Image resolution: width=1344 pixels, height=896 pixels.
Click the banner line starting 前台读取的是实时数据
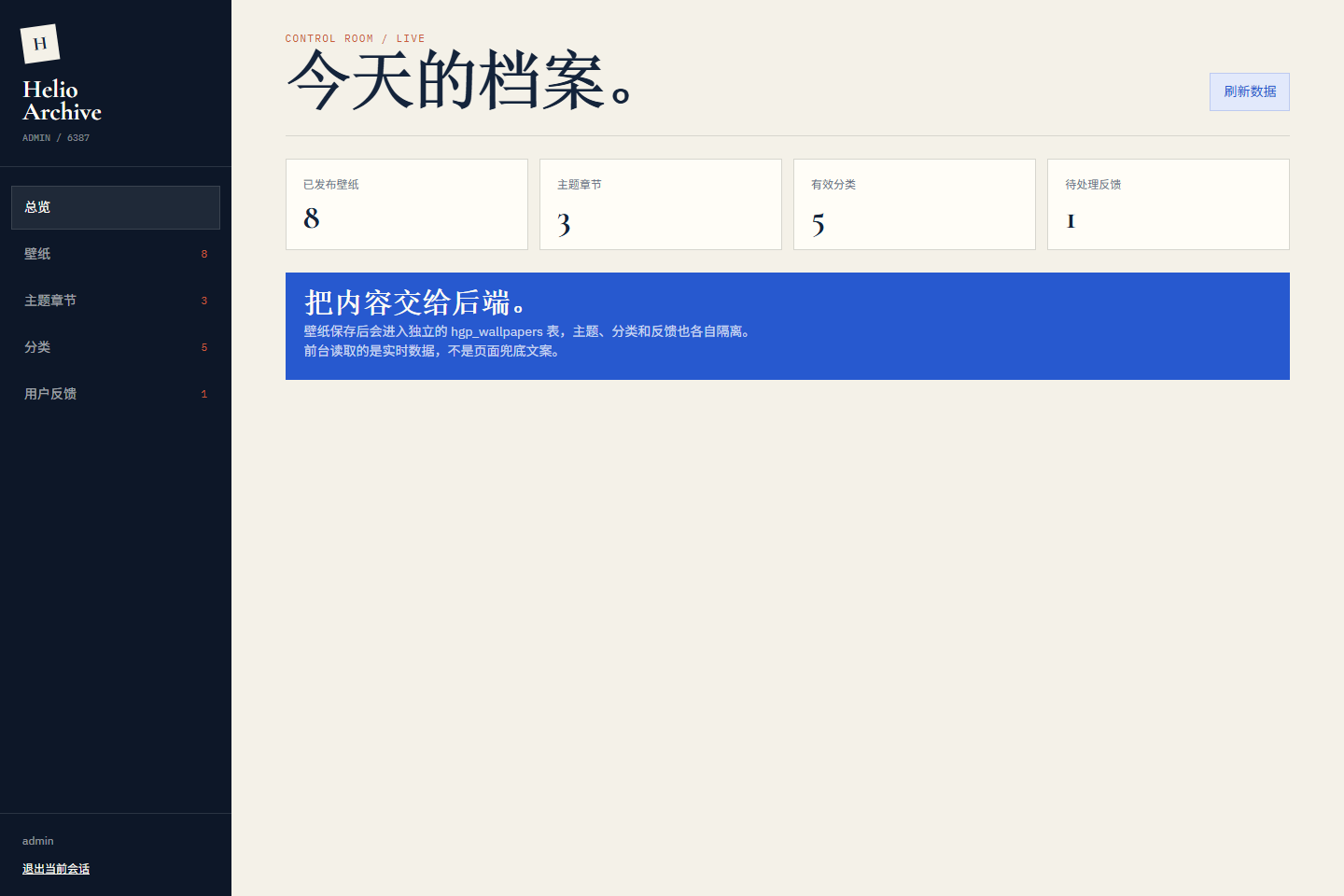click(433, 351)
